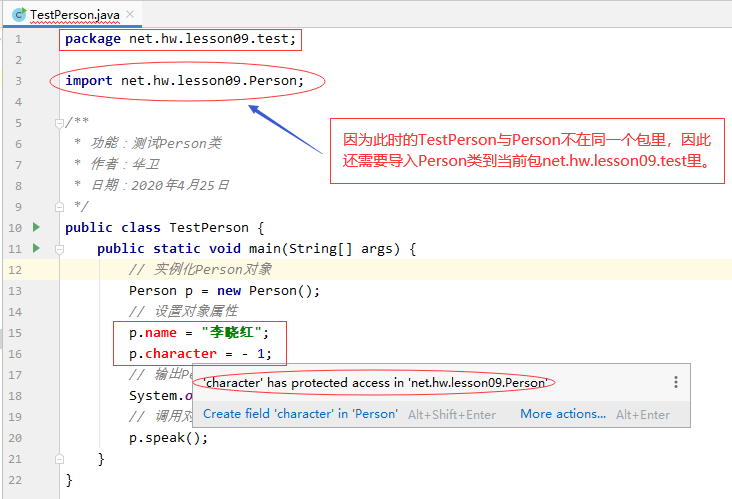
Task: Click line number 1 in the gutter
Action: [x=18, y=39]
